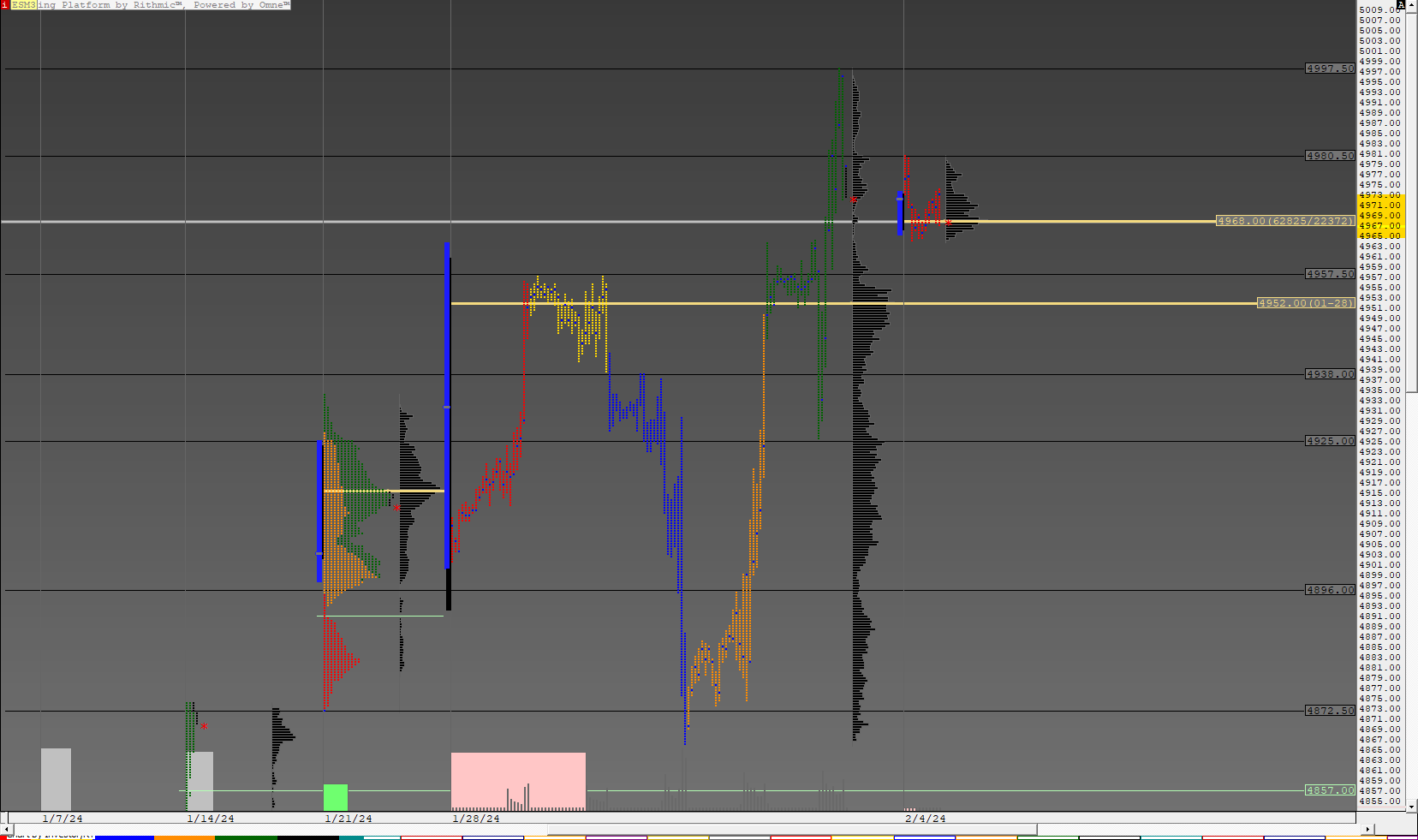The height and width of the screenshot is (840, 1418).
Task: Click the 4855.00 value on price axis
Action: tap(1379, 801)
